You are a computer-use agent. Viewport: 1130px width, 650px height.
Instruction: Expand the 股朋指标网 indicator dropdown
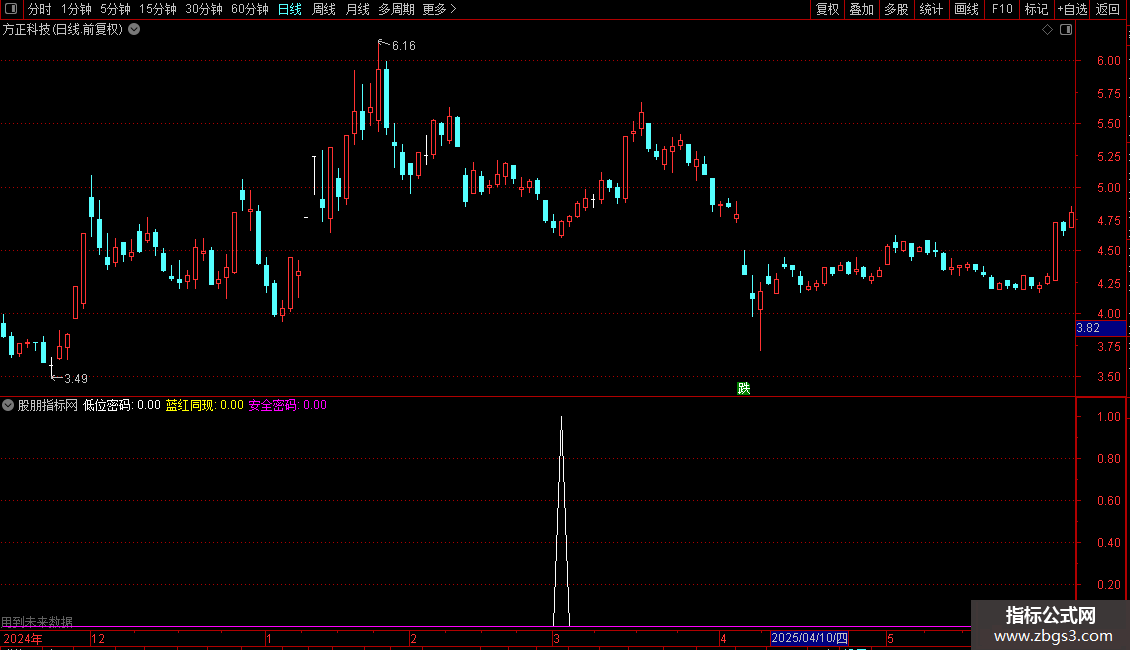click(8, 405)
